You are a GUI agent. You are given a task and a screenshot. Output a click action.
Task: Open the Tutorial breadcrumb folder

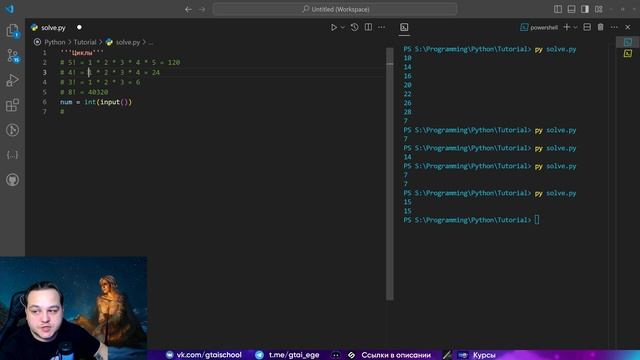85,42
